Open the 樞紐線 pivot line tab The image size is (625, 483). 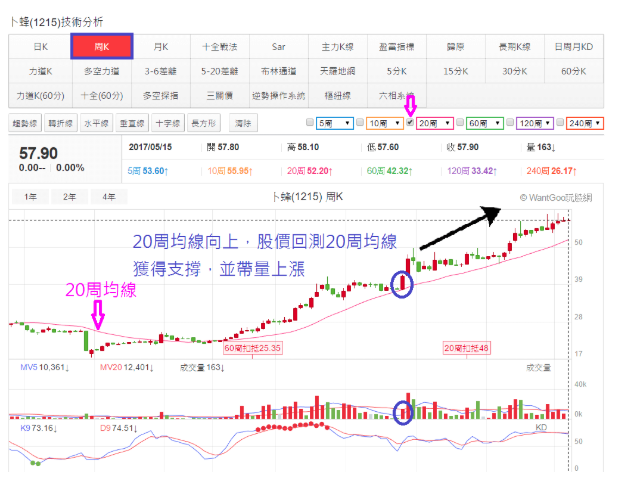coord(338,96)
